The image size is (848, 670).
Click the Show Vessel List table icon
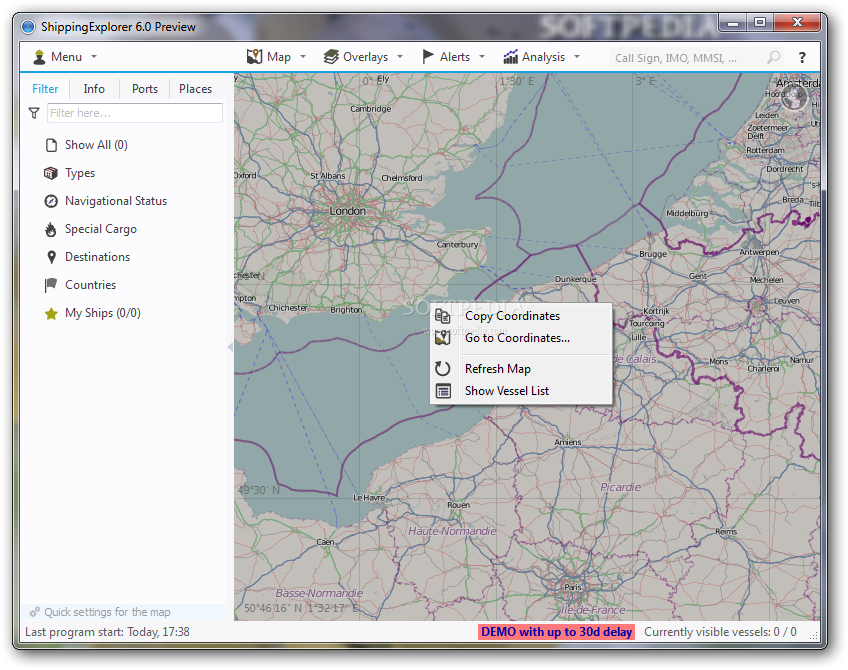click(443, 390)
